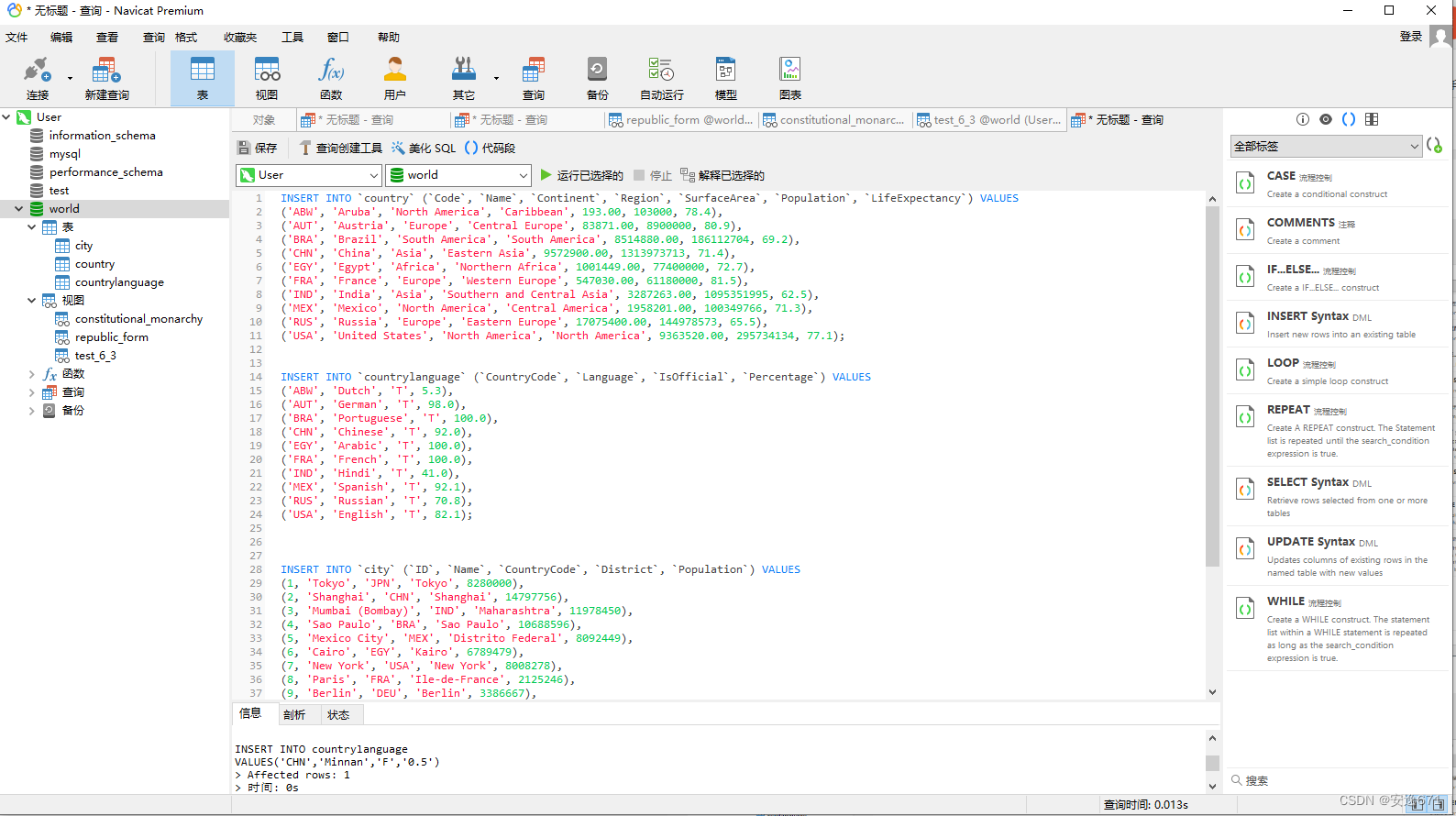This screenshot has width=1456, height=816.
Task: Select the country table in tree
Action: click(94, 264)
